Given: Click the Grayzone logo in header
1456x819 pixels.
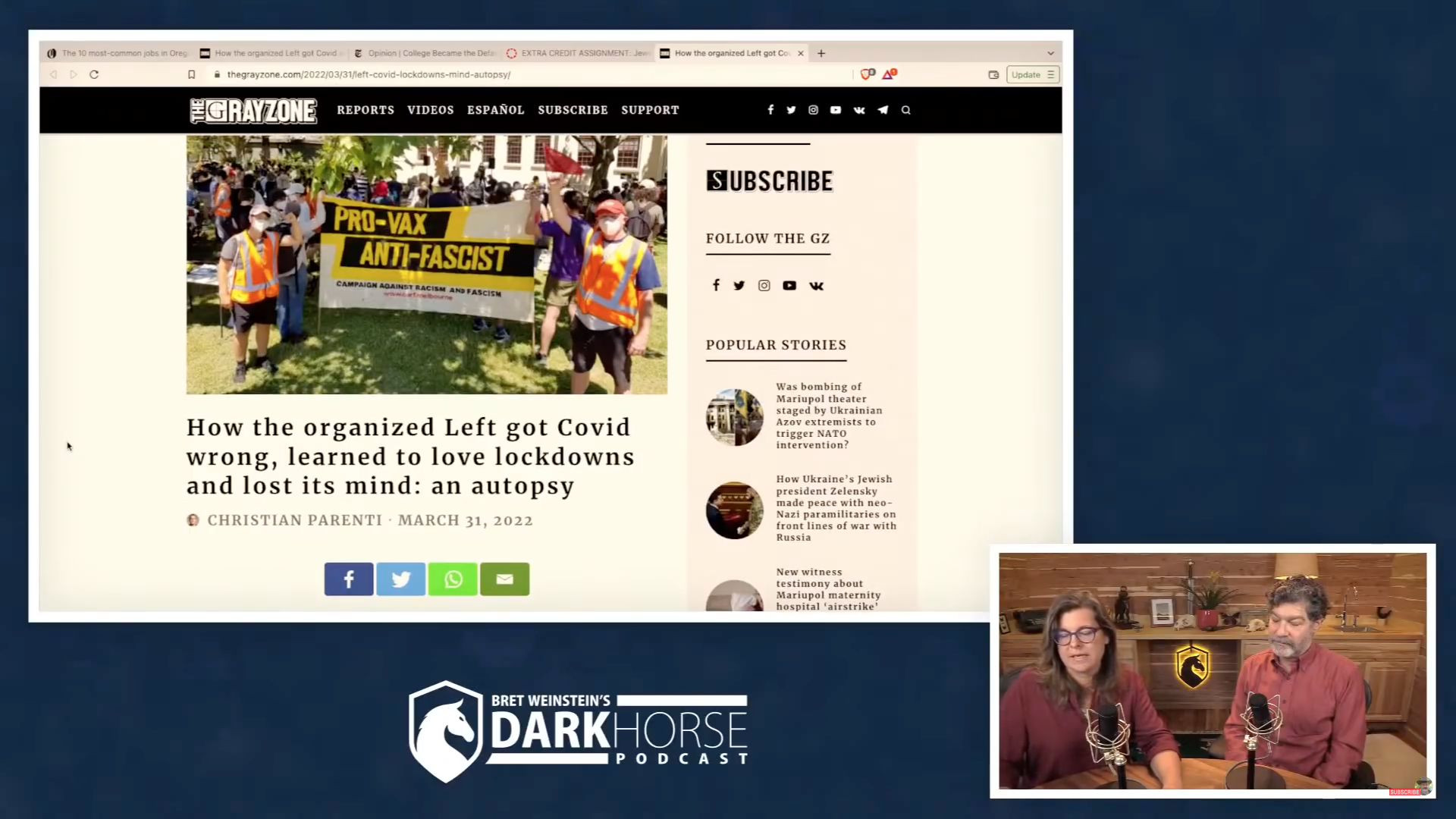Looking at the screenshot, I should coord(253,111).
